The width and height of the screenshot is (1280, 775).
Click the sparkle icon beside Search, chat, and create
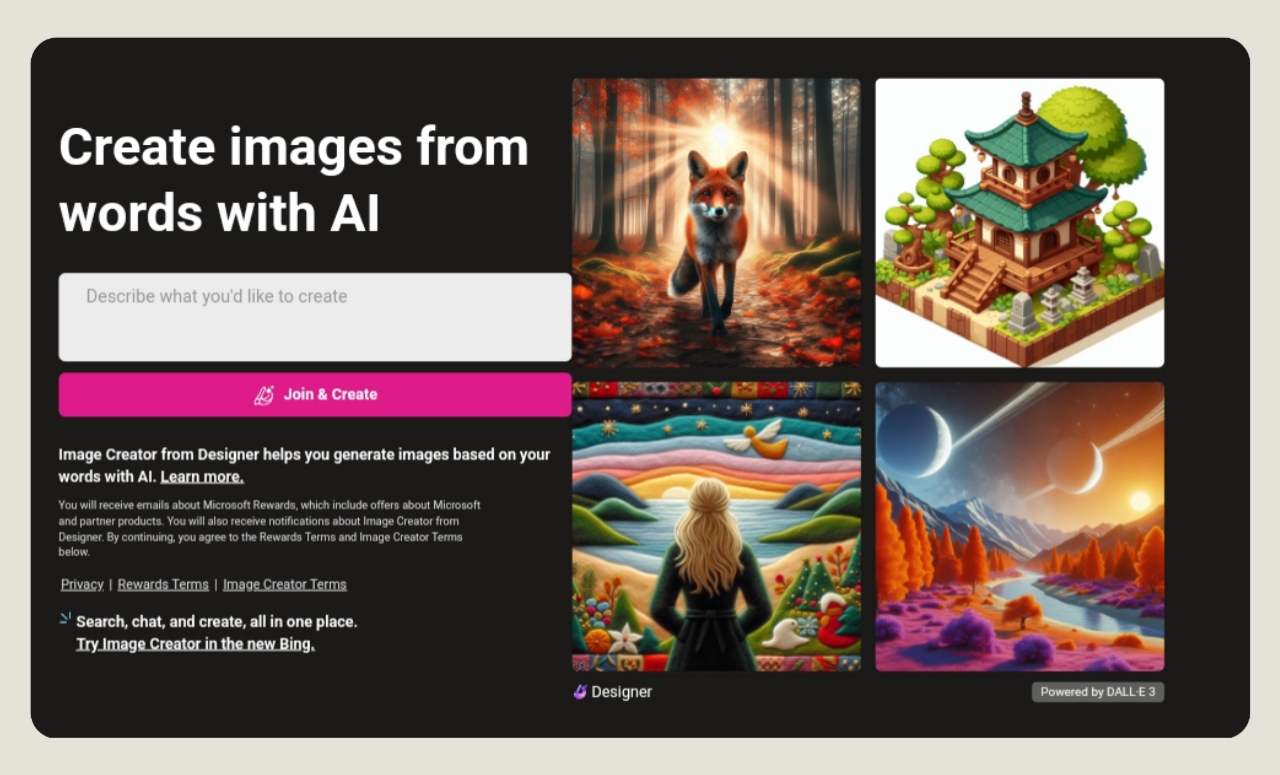coord(65,619)
